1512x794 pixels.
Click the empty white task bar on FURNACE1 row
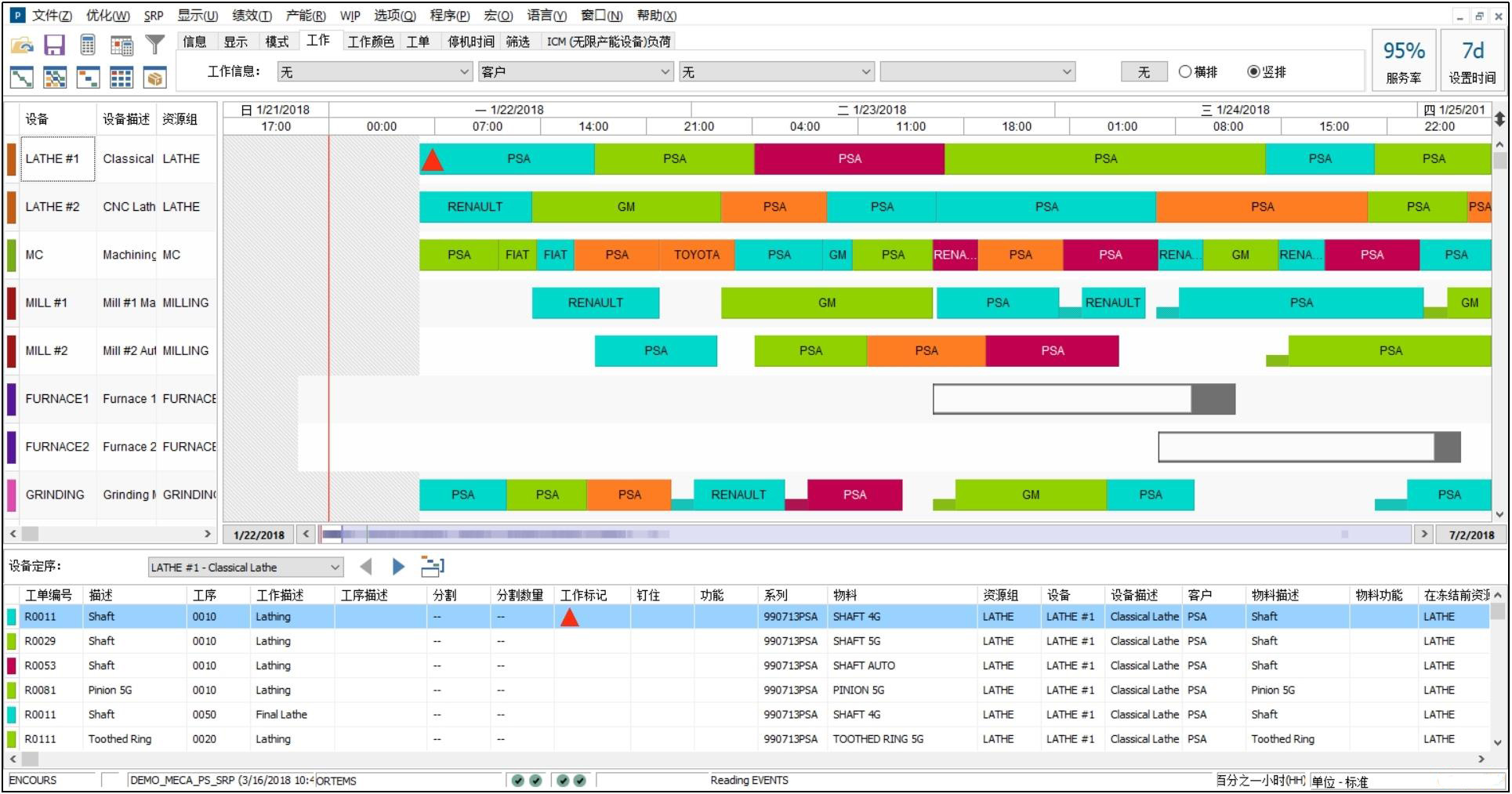(x=1062, y=399)
